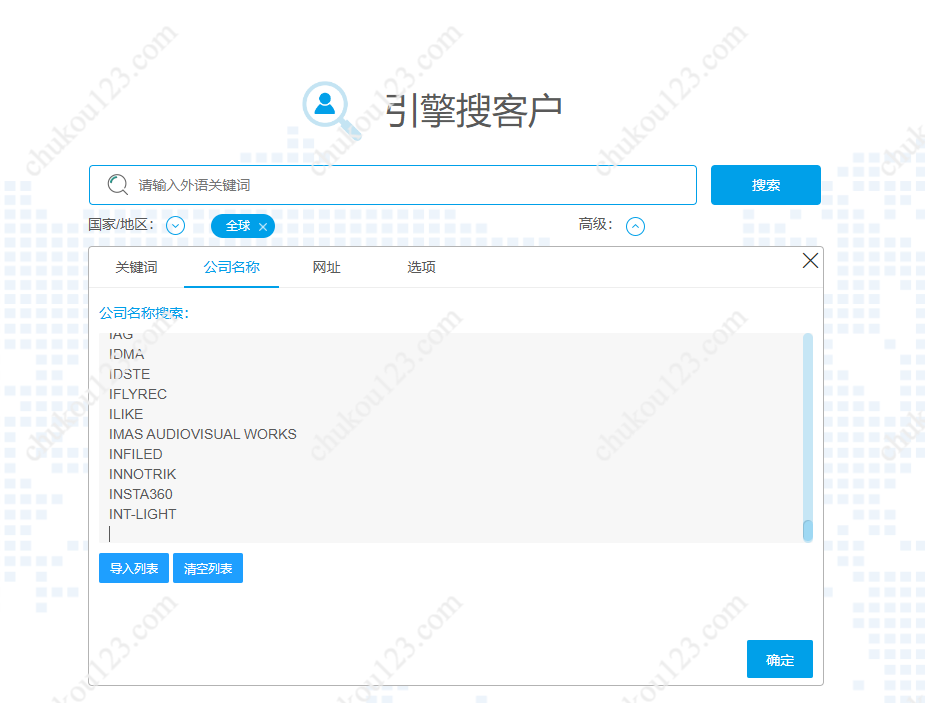Click IMAS AUDIOVISUAL WORKS line

tap(202, 434)
